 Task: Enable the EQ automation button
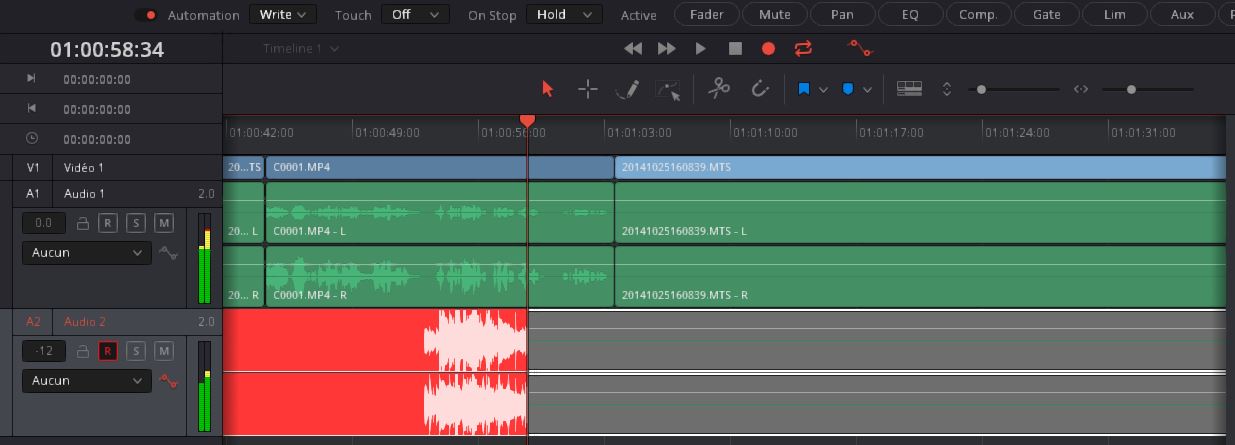(910, 15)
